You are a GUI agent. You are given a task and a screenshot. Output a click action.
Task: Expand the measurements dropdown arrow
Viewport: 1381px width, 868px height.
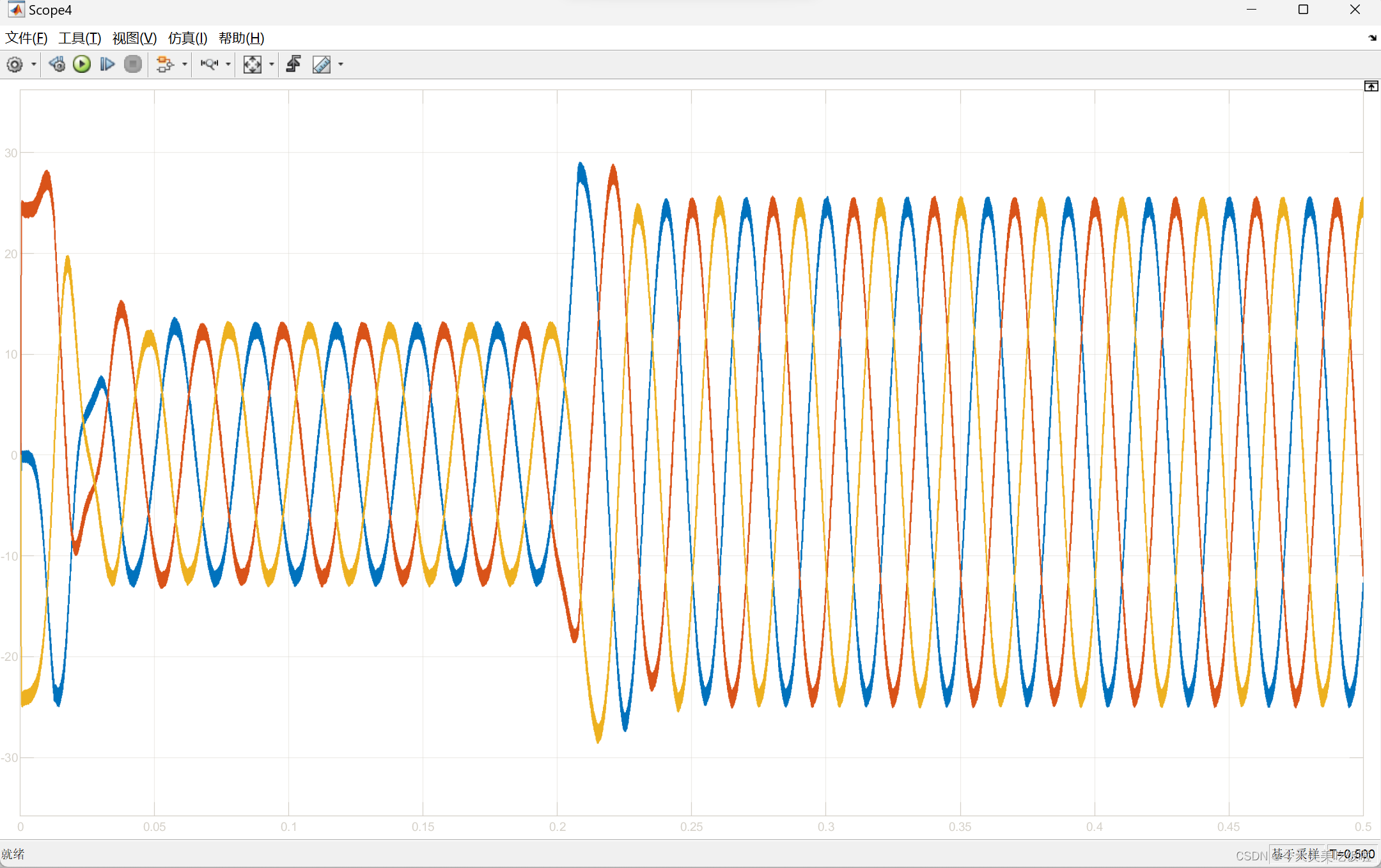click(341, 65)
